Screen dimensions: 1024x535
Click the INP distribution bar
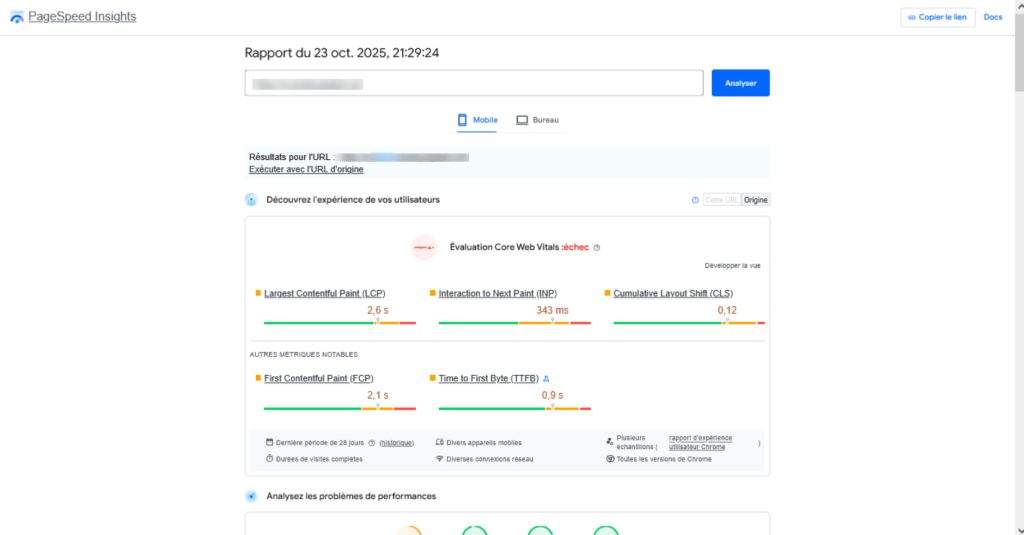(515, 323)
